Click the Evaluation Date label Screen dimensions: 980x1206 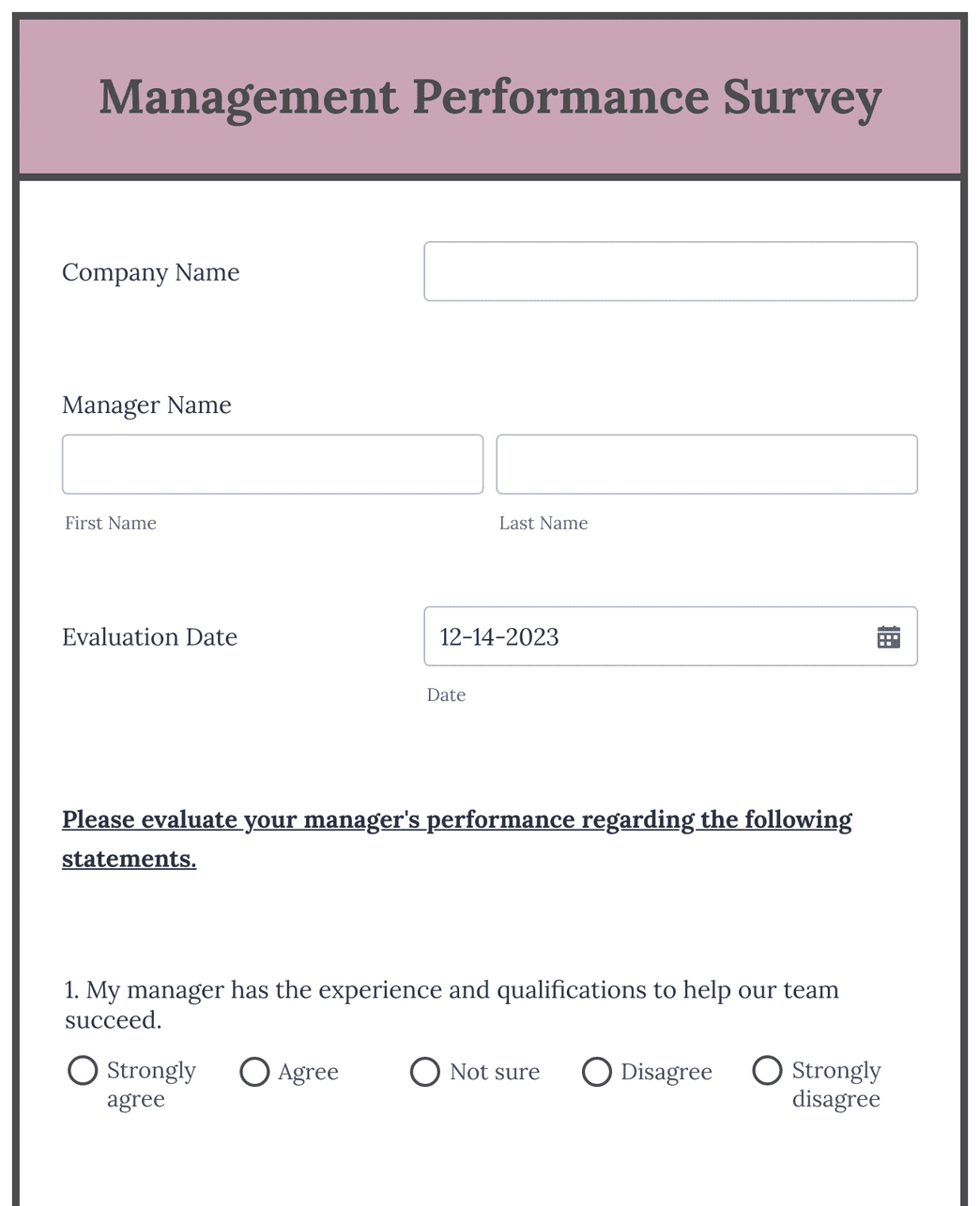click(149, 636)
